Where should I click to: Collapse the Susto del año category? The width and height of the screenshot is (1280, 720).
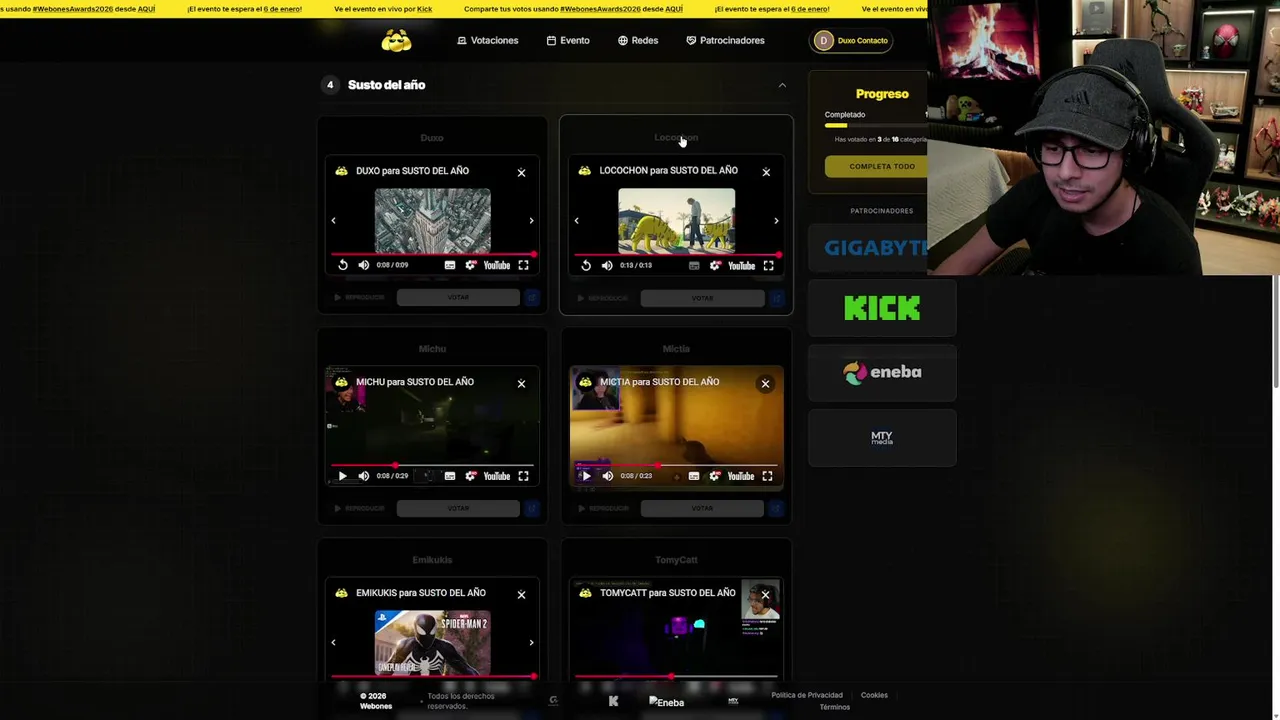coord(782,85)
